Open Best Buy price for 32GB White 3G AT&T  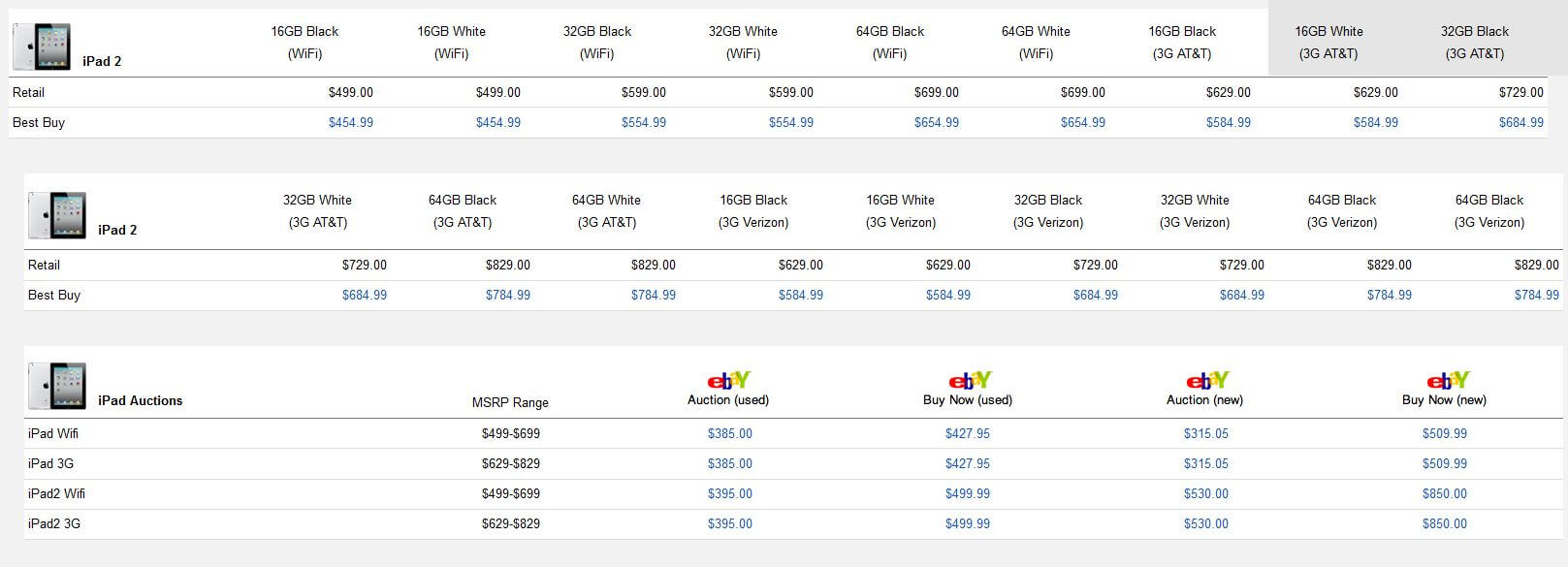(365, 296)
